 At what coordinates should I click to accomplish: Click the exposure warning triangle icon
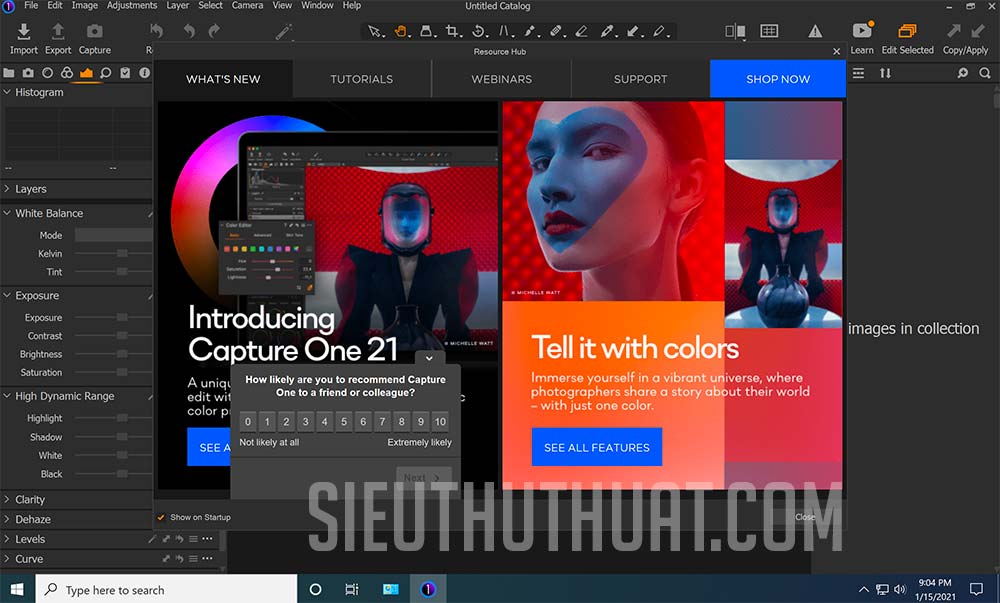(x=815, y=31)
